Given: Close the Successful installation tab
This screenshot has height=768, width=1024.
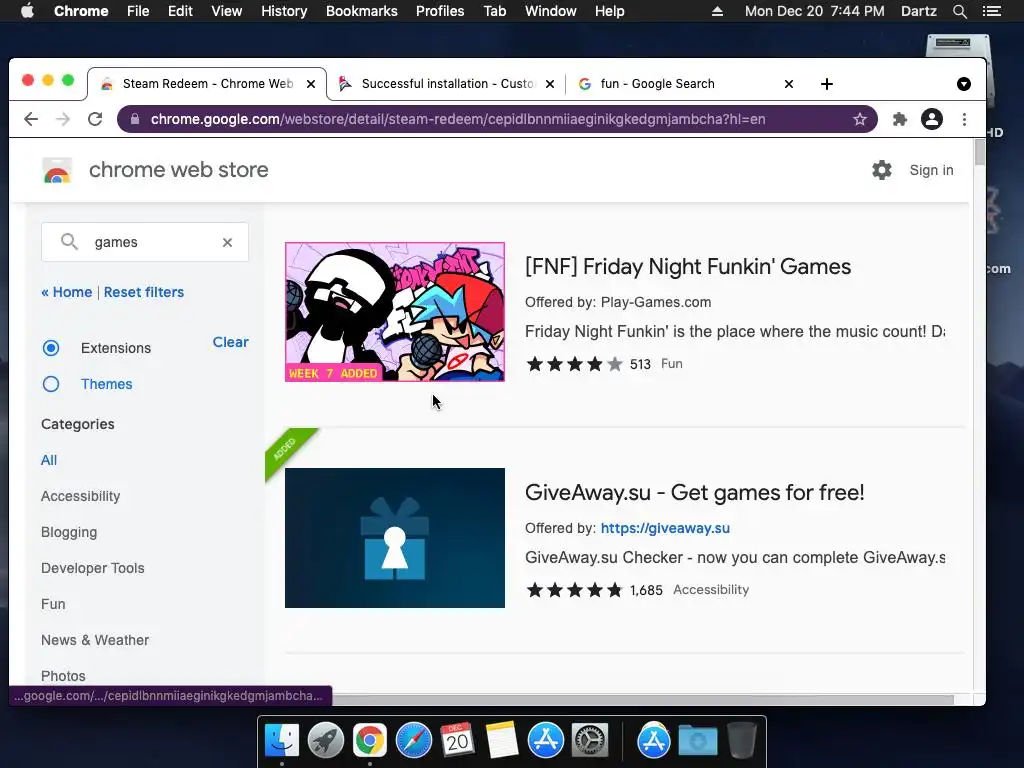Looking at the screenshot, I should pos(550,84).
